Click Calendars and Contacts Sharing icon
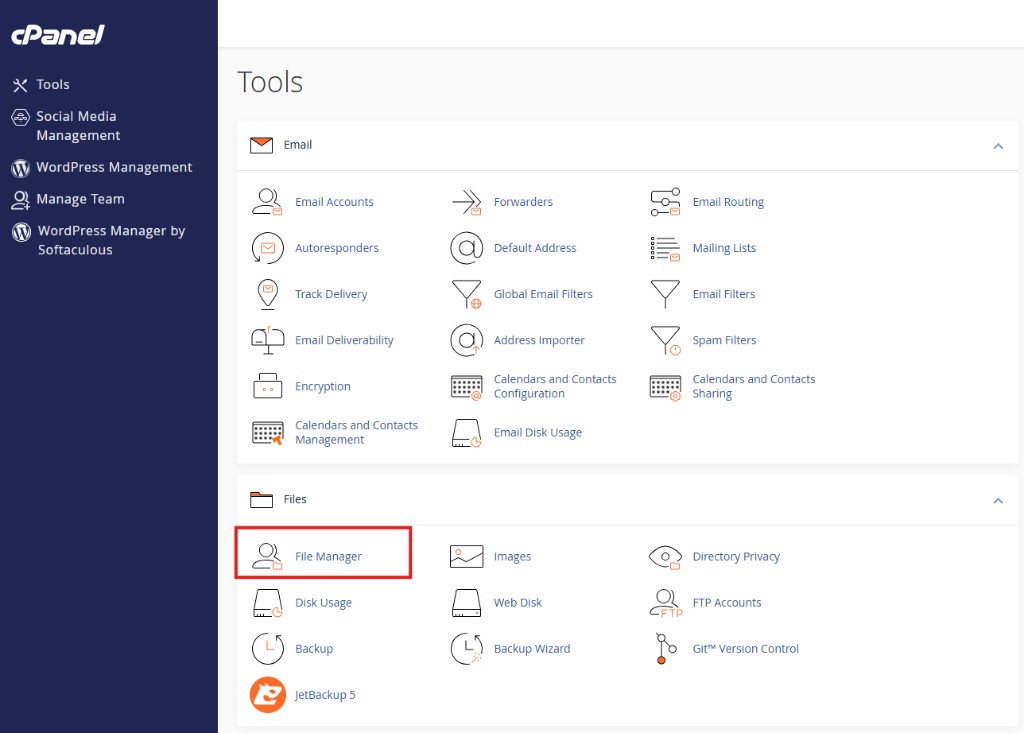This screenshot has width=1024, height=733. pos(665,387)
